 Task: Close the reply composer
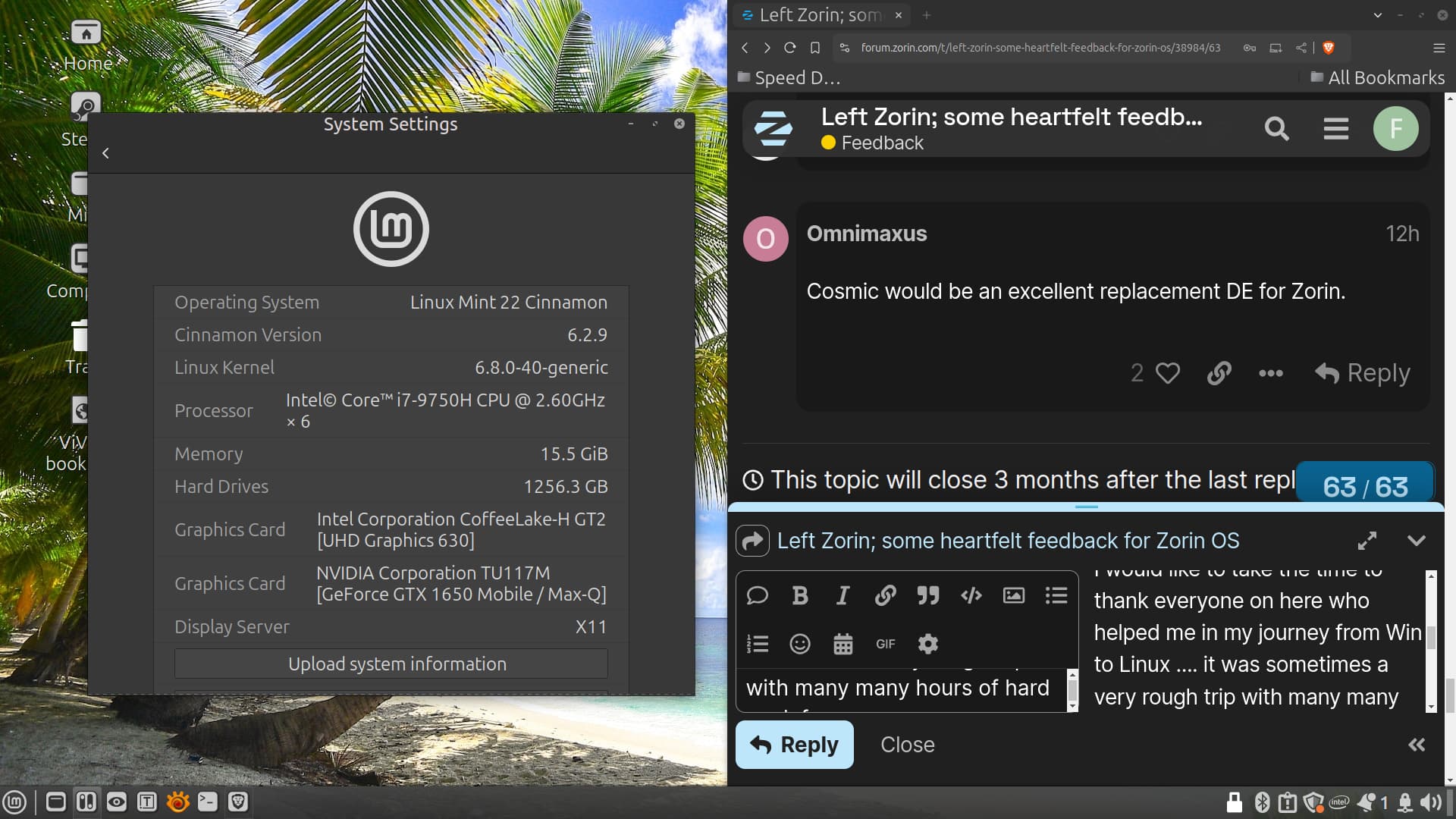(x=908, y=745)
